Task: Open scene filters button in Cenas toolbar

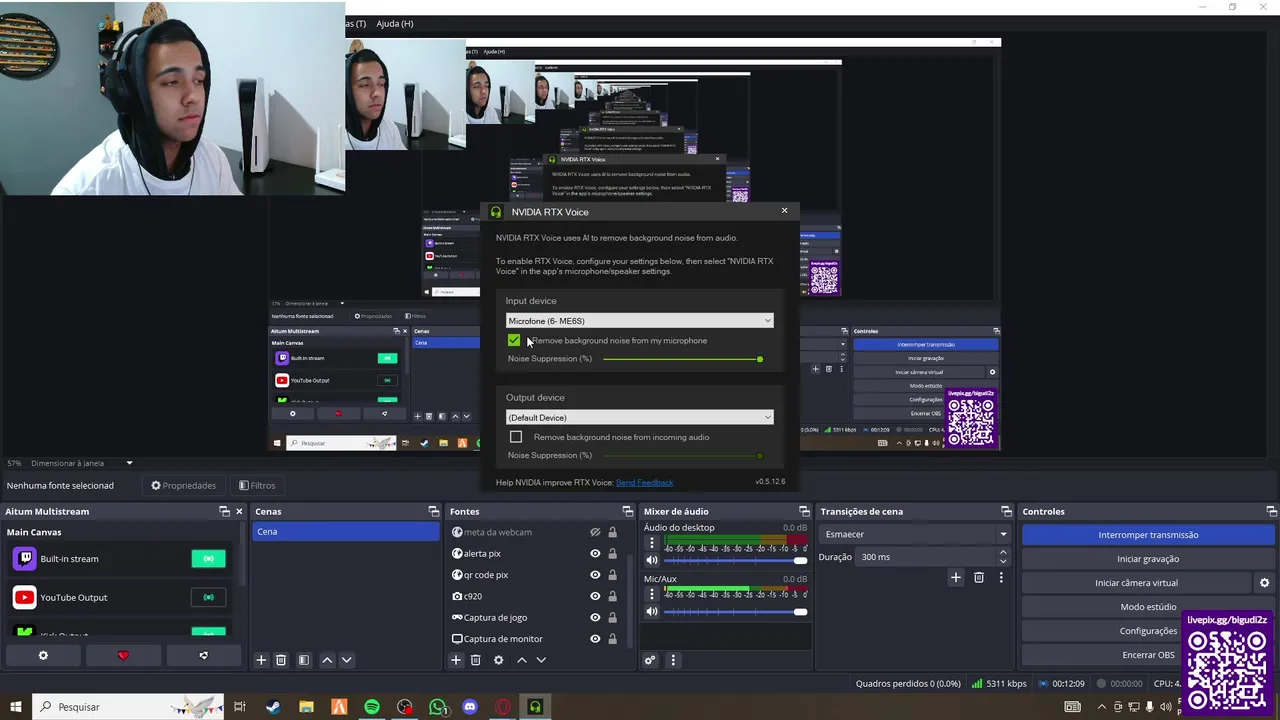Action: click(304, 660)
